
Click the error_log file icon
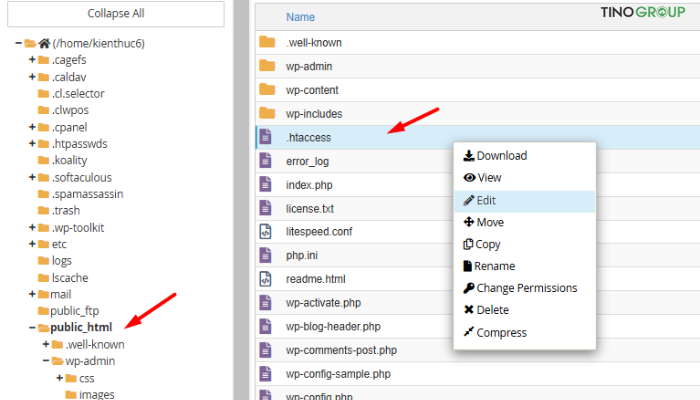(x=265, y=160)
